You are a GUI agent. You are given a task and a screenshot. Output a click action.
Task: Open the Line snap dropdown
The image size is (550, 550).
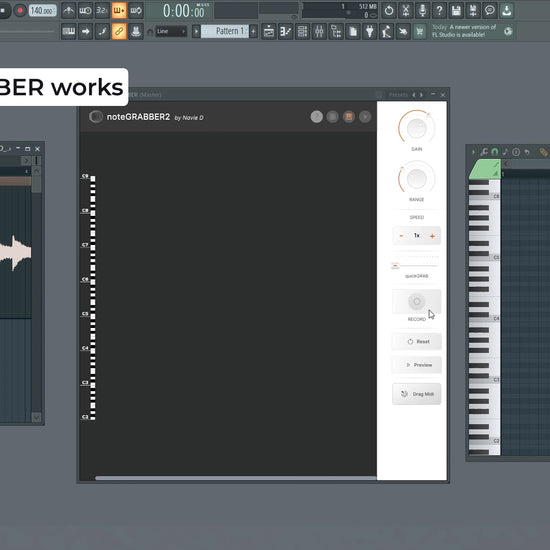(171, 31)
